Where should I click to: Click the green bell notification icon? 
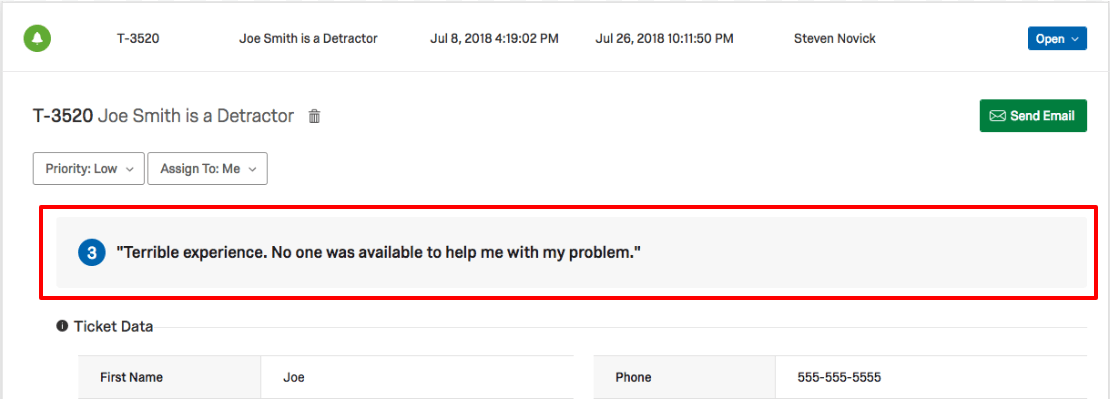[x=37, y=38]
